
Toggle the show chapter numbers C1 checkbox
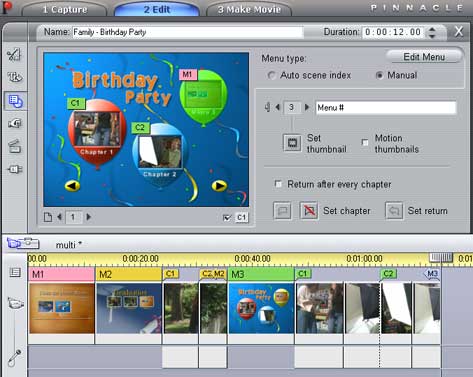click(227, 218)
